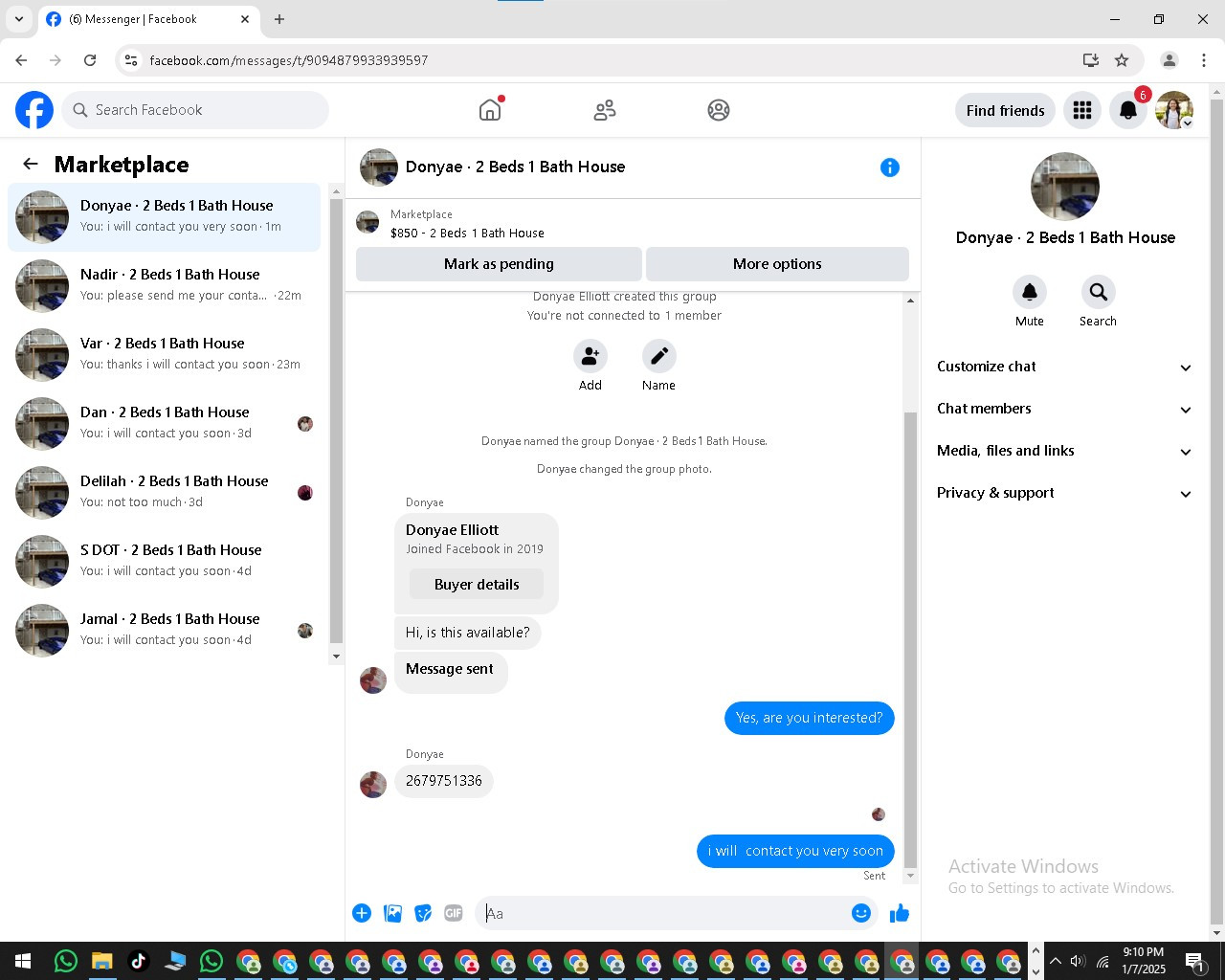1225x980 pixels.
Task: Open the Chrome three-dot menu
Action: click(1204, 60)
